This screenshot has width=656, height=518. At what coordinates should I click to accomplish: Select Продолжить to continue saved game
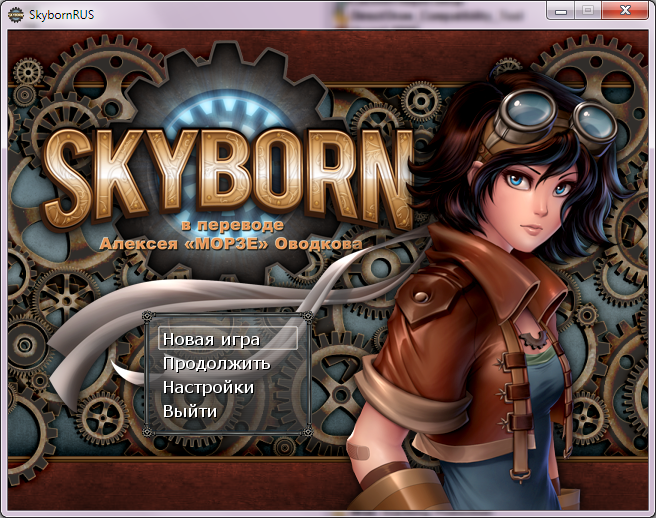216,364
